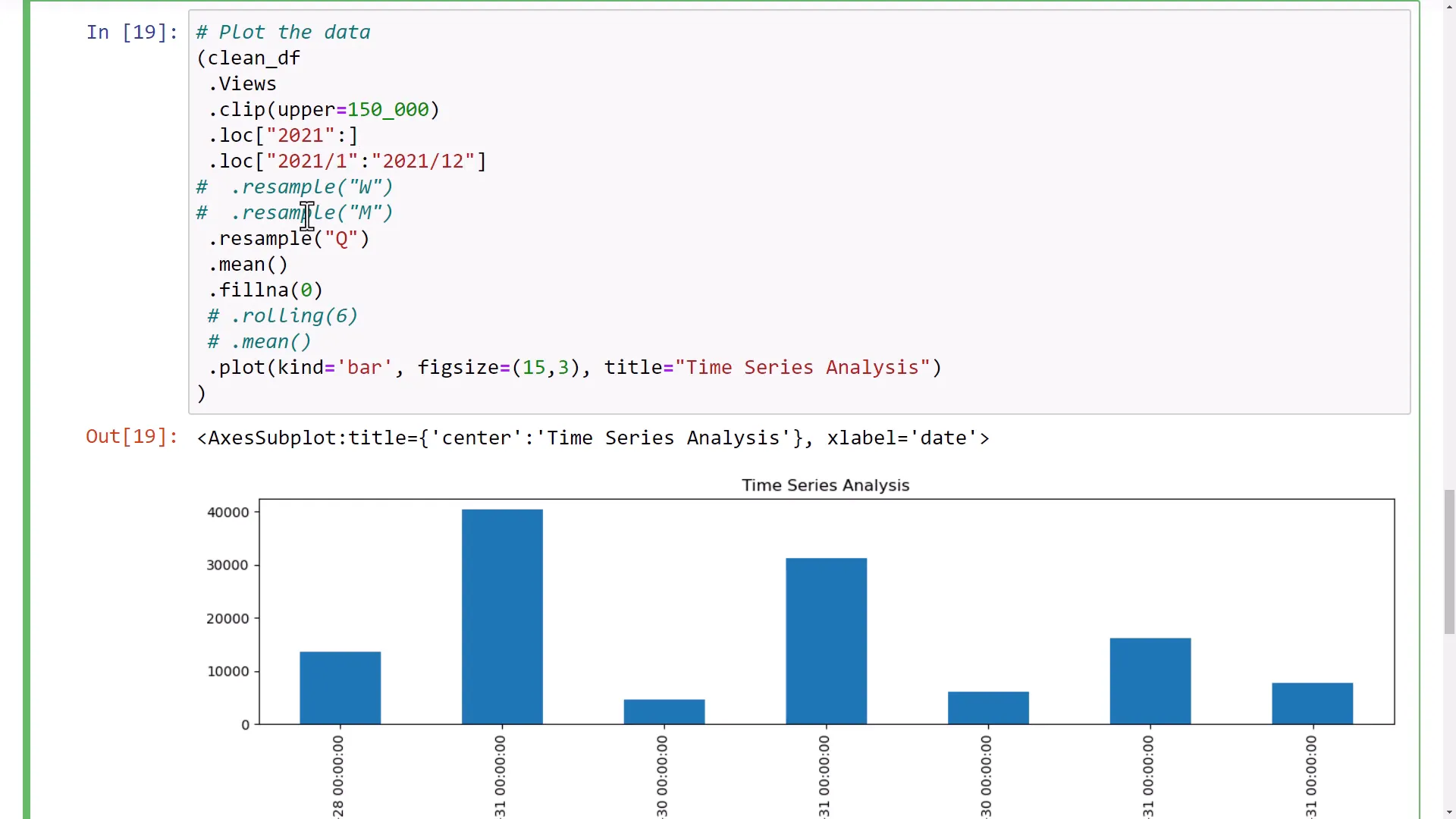Click the Out[19] output prompt label
The image size is (1456, 819).
pyautogui.click(x=131, y=437)
